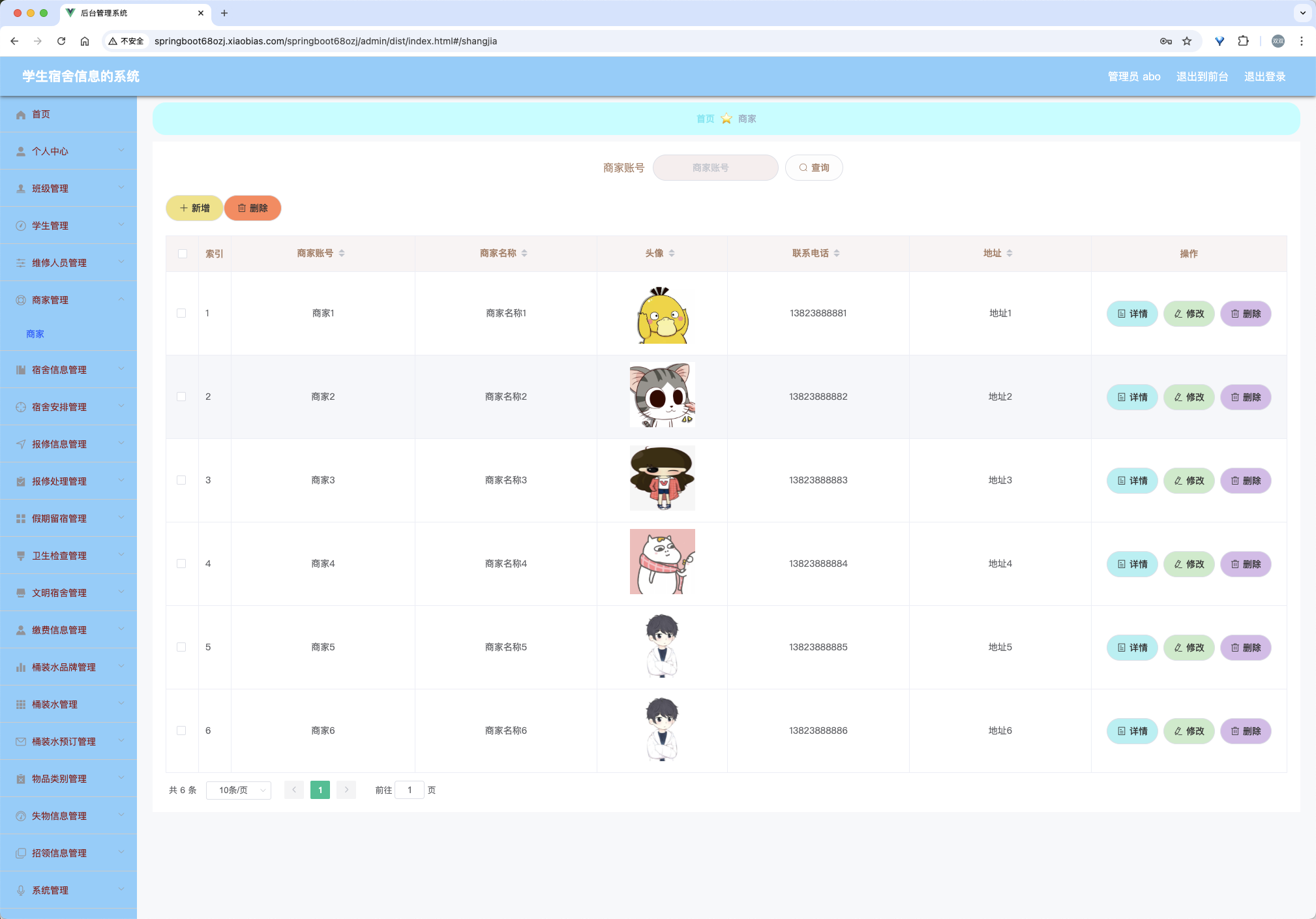
Task: Expand the 桶装水管理 menu
Action: coord(68,704)
